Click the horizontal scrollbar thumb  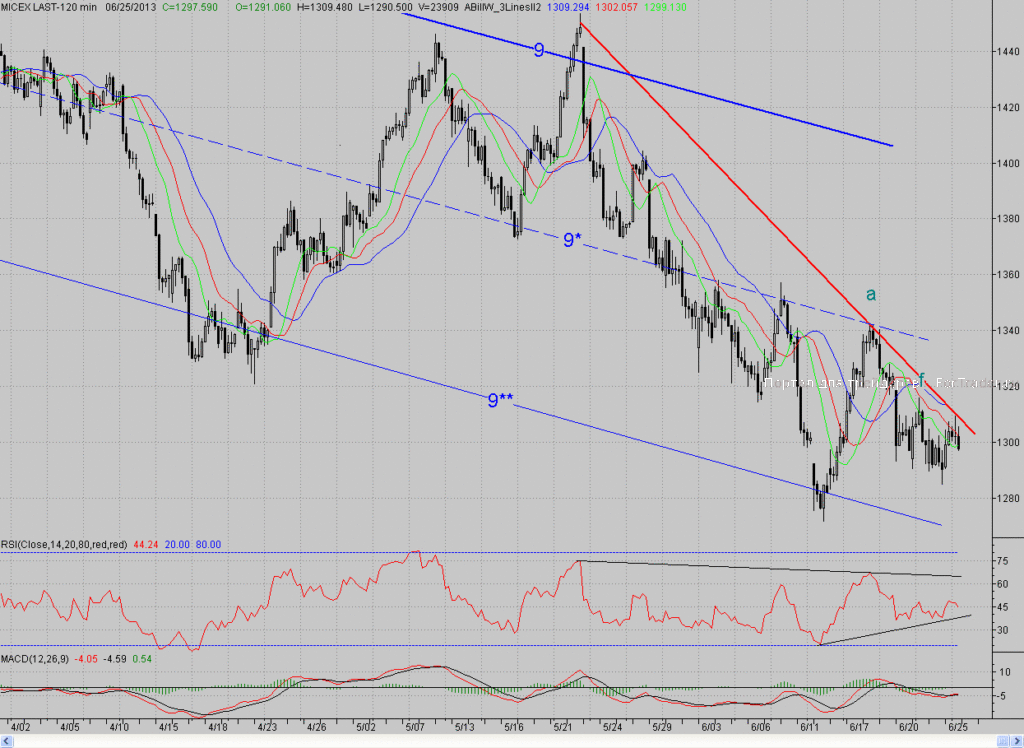tap(1003, 741)
